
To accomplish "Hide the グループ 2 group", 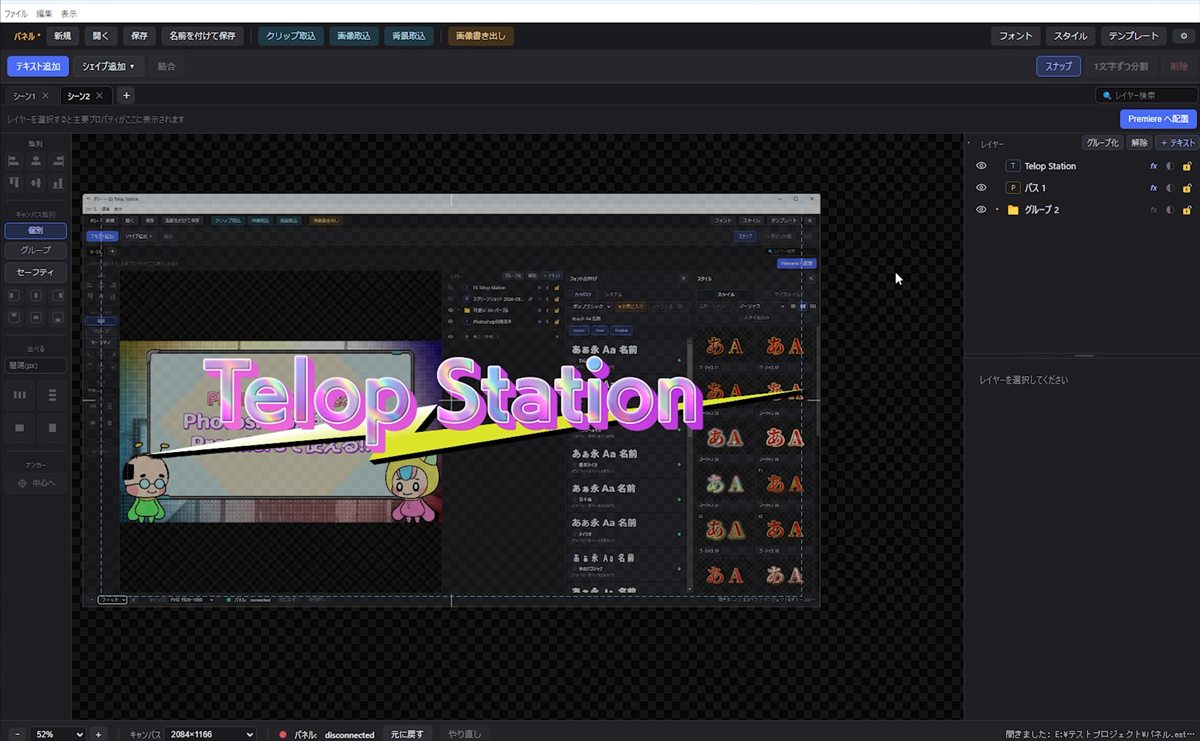I will click(x=981, y=210).
